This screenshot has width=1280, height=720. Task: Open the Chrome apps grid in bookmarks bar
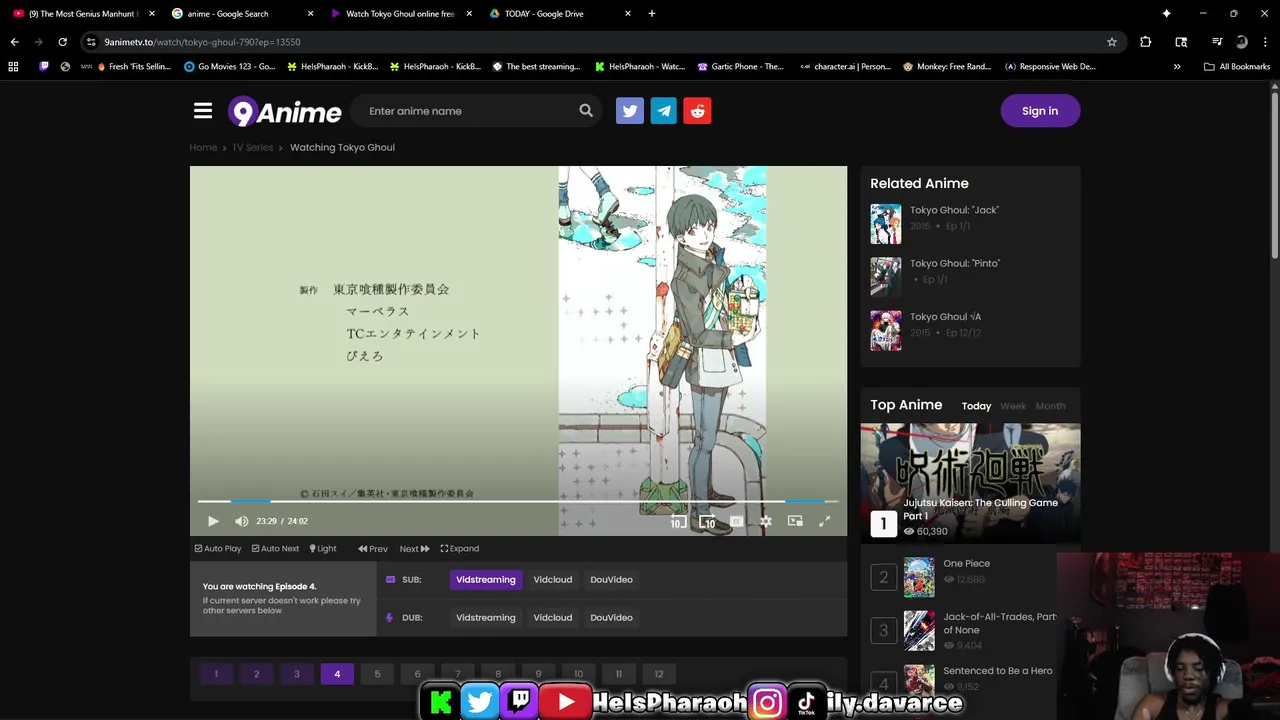tap(13, 67)
